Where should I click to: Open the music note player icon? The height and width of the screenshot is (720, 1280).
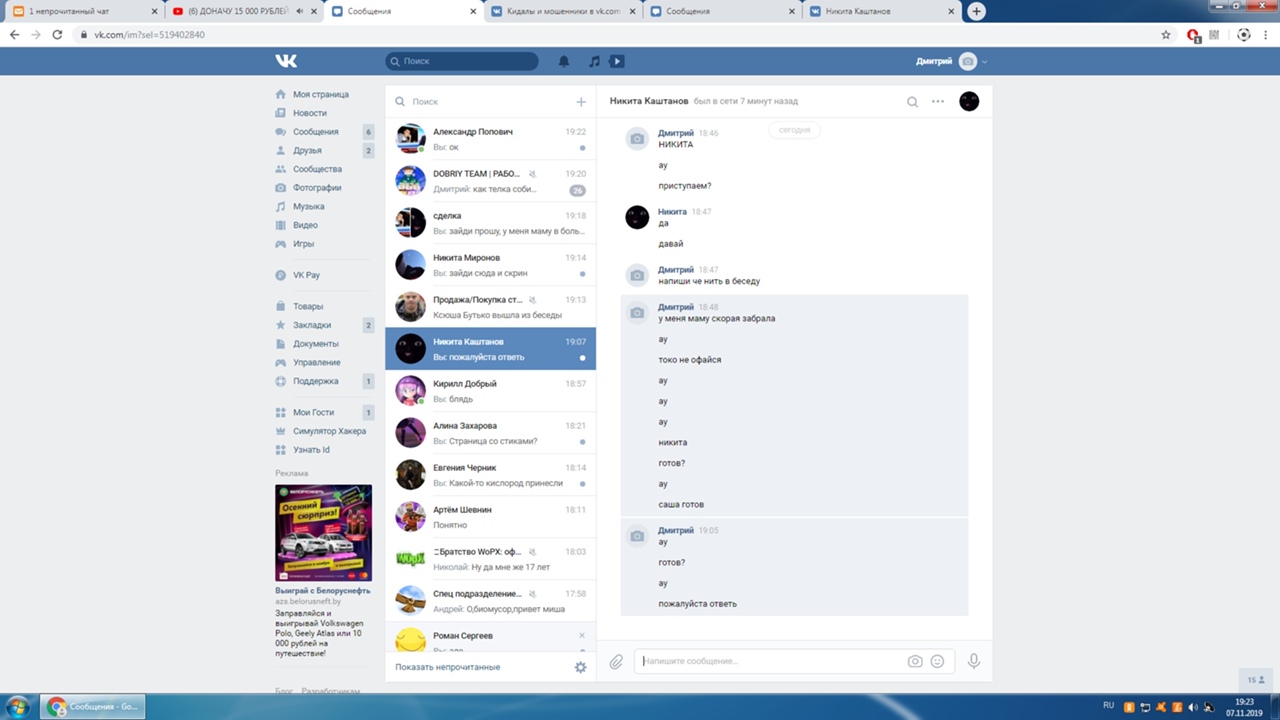coord(594,61)
